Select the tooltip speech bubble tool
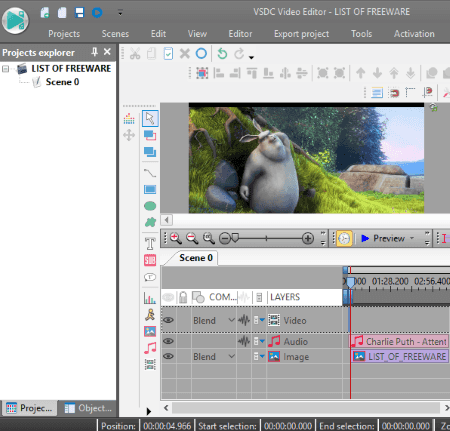The width and height of the screenshot is (450, 431). coord(150,277)
